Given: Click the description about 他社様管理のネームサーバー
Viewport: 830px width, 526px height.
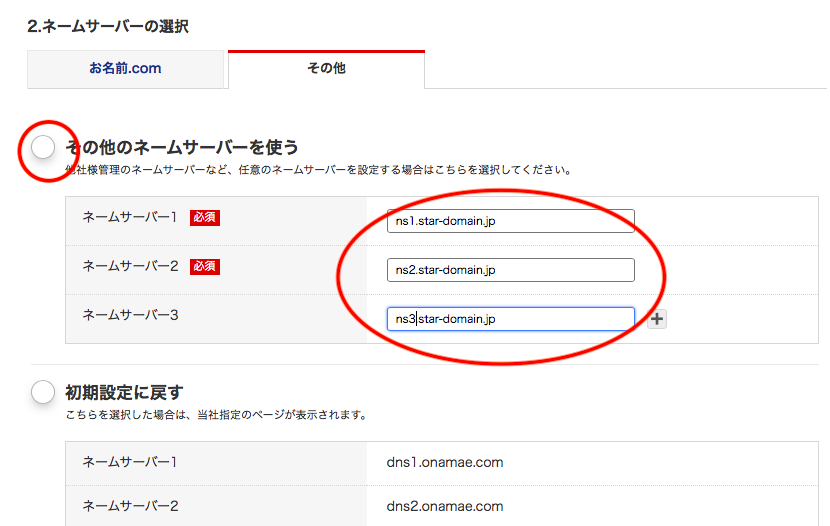Looking at the screenshot, I should (x=319, y=170).
